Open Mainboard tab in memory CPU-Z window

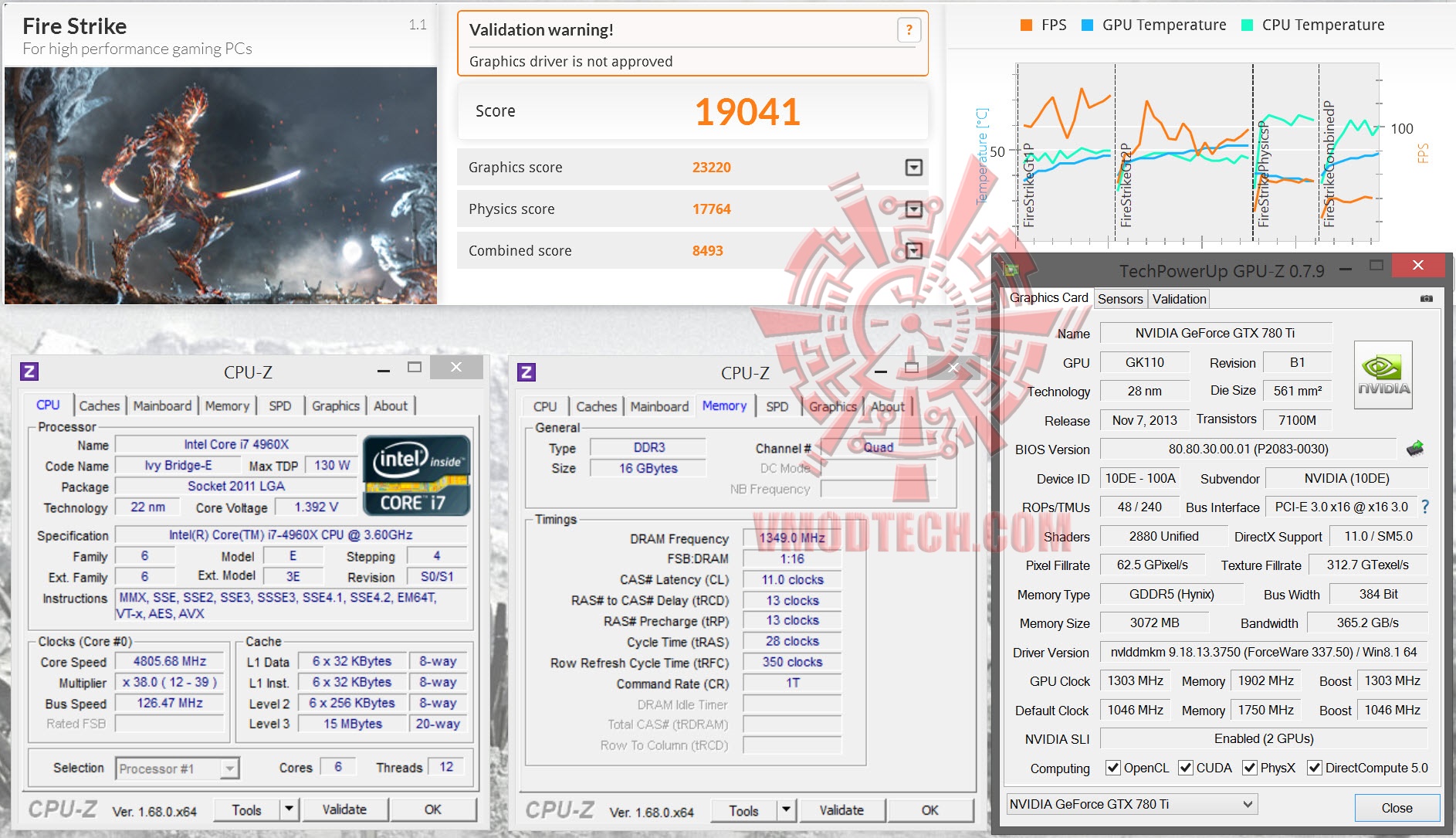click(x=659, y=406)
